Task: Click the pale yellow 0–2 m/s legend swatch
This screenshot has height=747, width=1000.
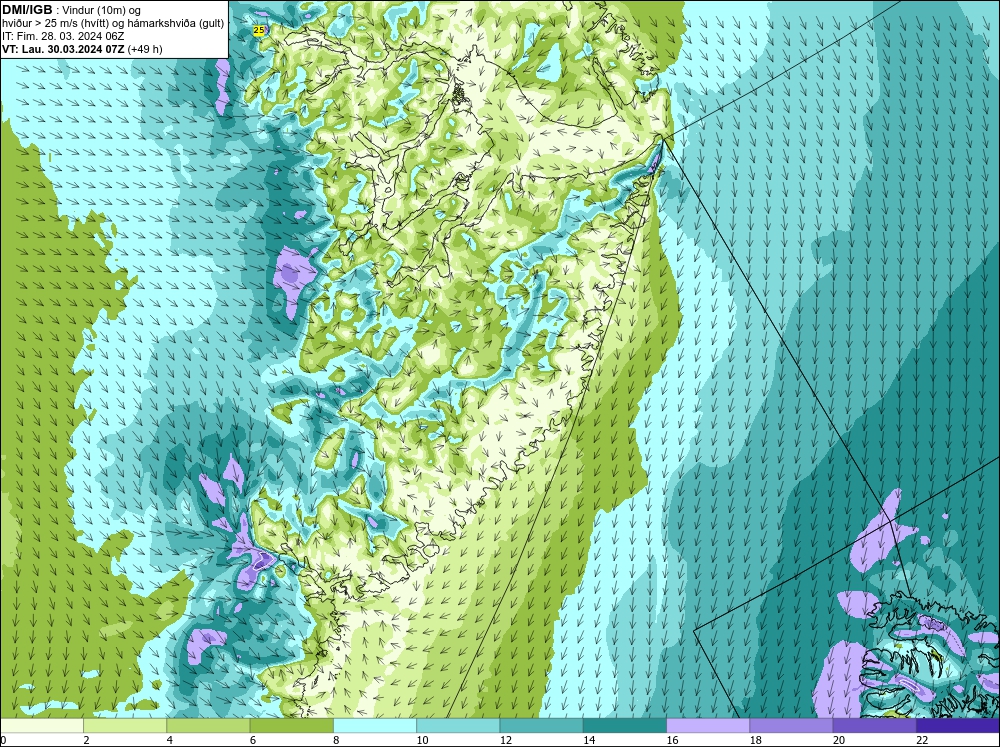Action: click(42, 726)
